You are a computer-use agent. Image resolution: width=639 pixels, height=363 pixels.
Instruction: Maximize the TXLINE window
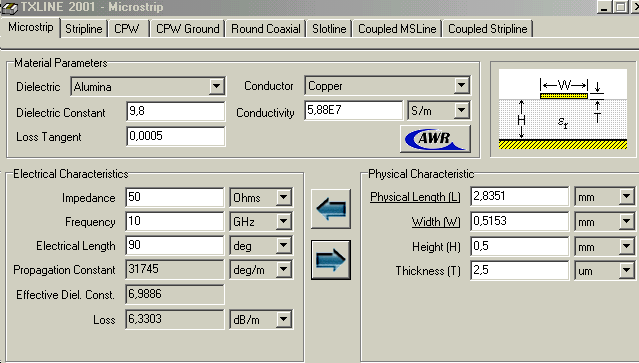620,7
